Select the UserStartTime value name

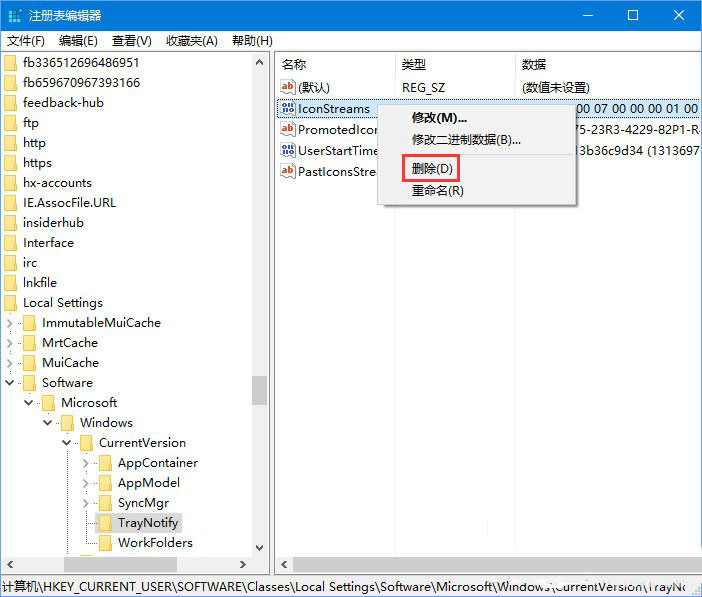click(x=338, y=150)
